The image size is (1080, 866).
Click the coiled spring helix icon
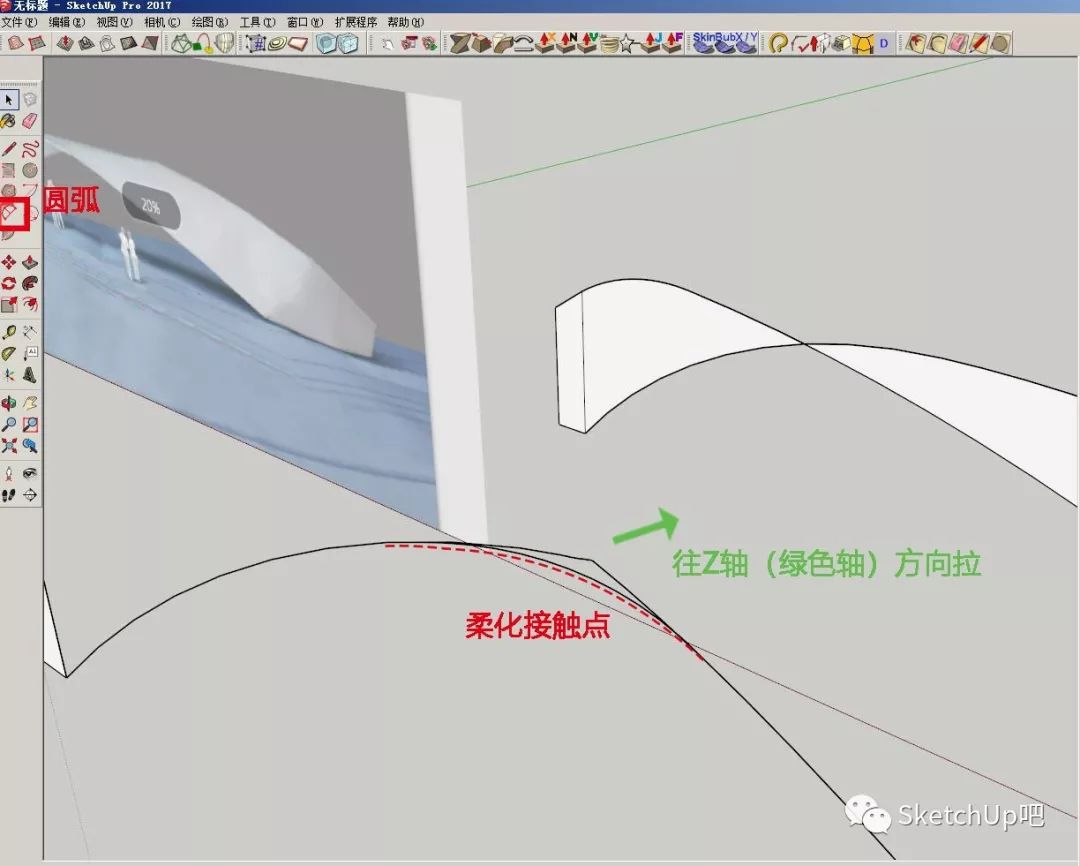pos(609,45)
